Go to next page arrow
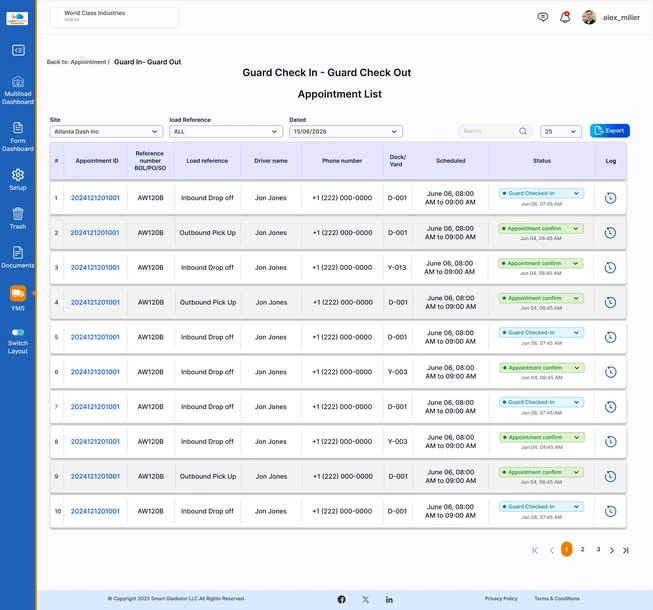The width and height of the screenshot is (653, 610). point(611,550)
